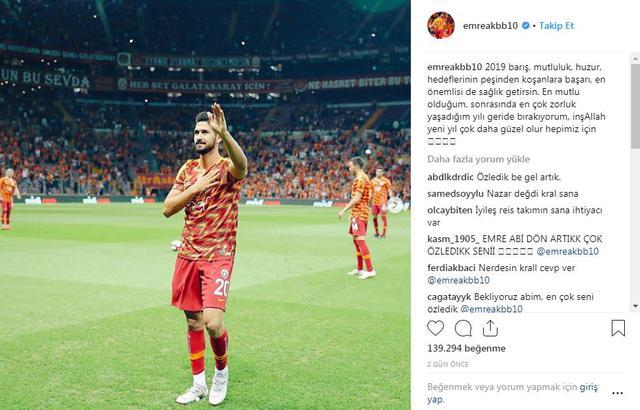This screenshot has width=640, height=410.
Task: Click the emreakbb10 profile avatar
Action: click(x=441, y=25)
